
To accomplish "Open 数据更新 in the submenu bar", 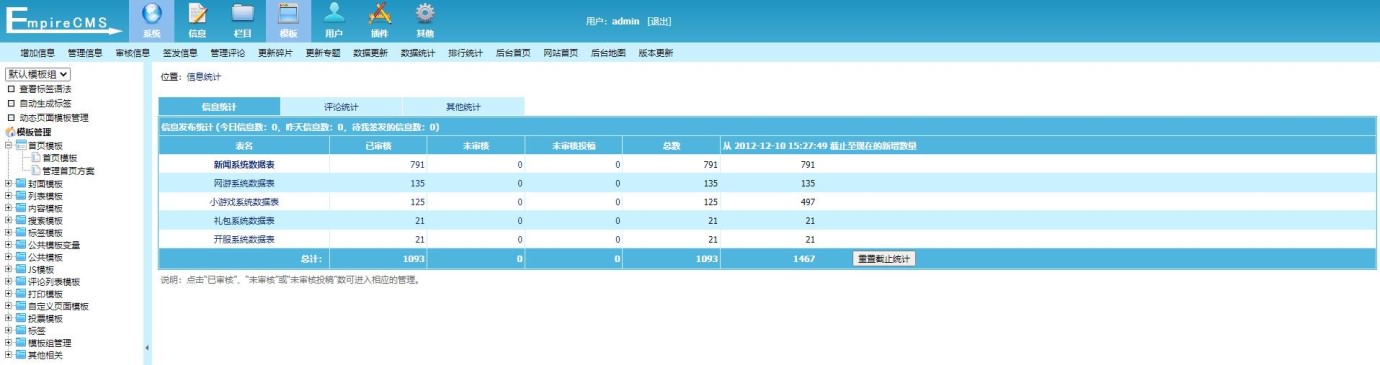I will coord(370,53).
